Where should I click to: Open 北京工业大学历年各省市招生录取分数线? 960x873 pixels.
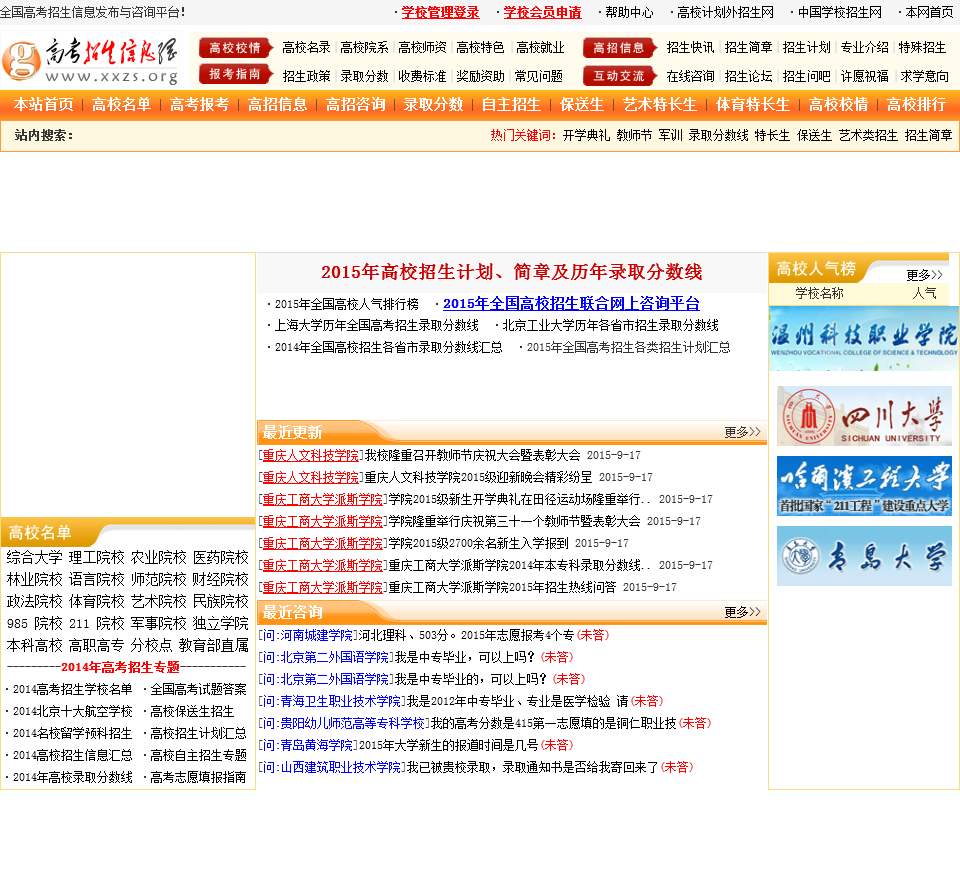tap(610, 326)
